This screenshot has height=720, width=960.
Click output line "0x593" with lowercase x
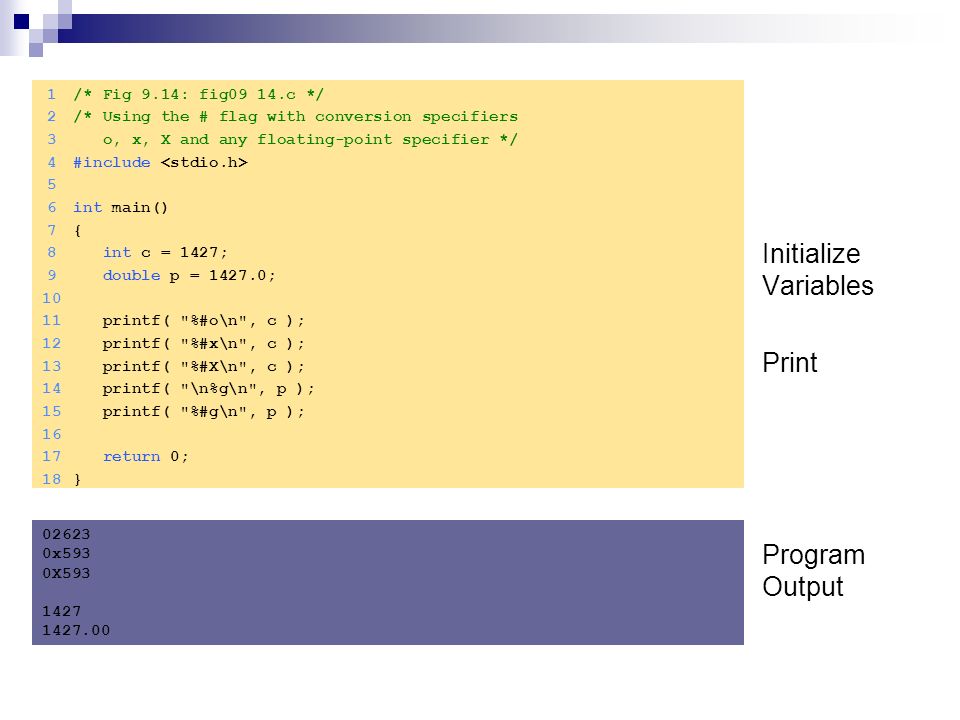tap(66, 553)
